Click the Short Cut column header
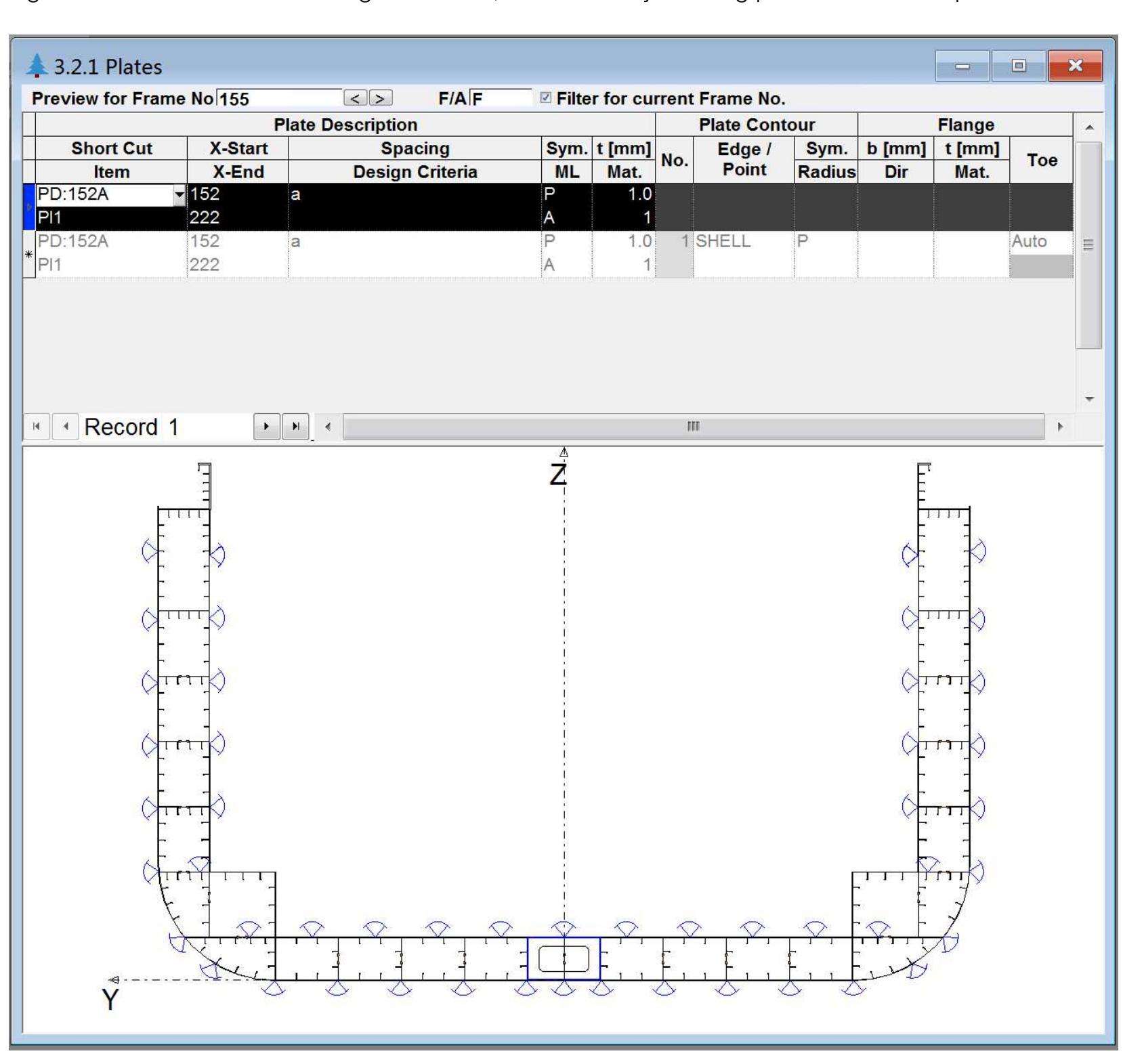The height and width of the screenshot is (1064, 1123). click(112, 148)
